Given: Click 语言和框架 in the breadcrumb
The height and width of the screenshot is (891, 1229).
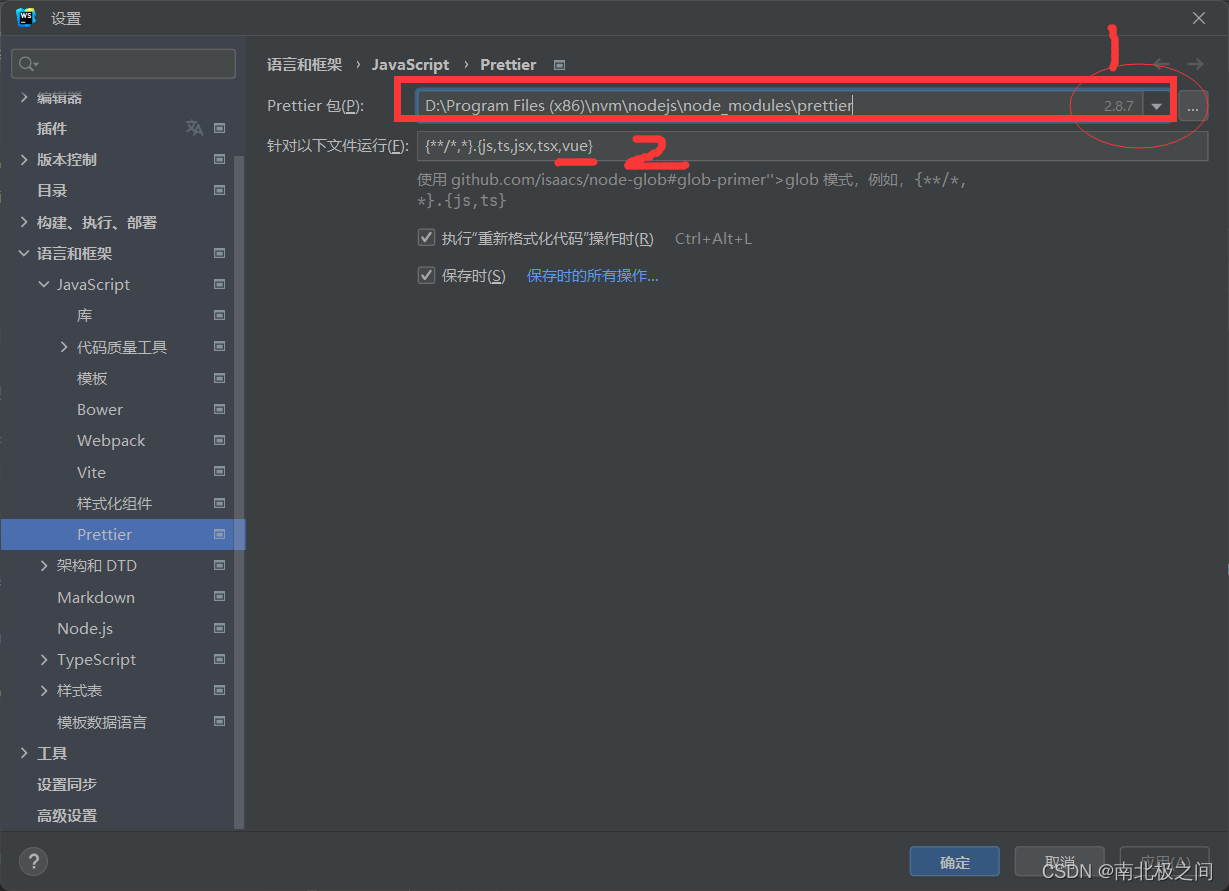Looking at the screenshot, I should pos(304,64).
